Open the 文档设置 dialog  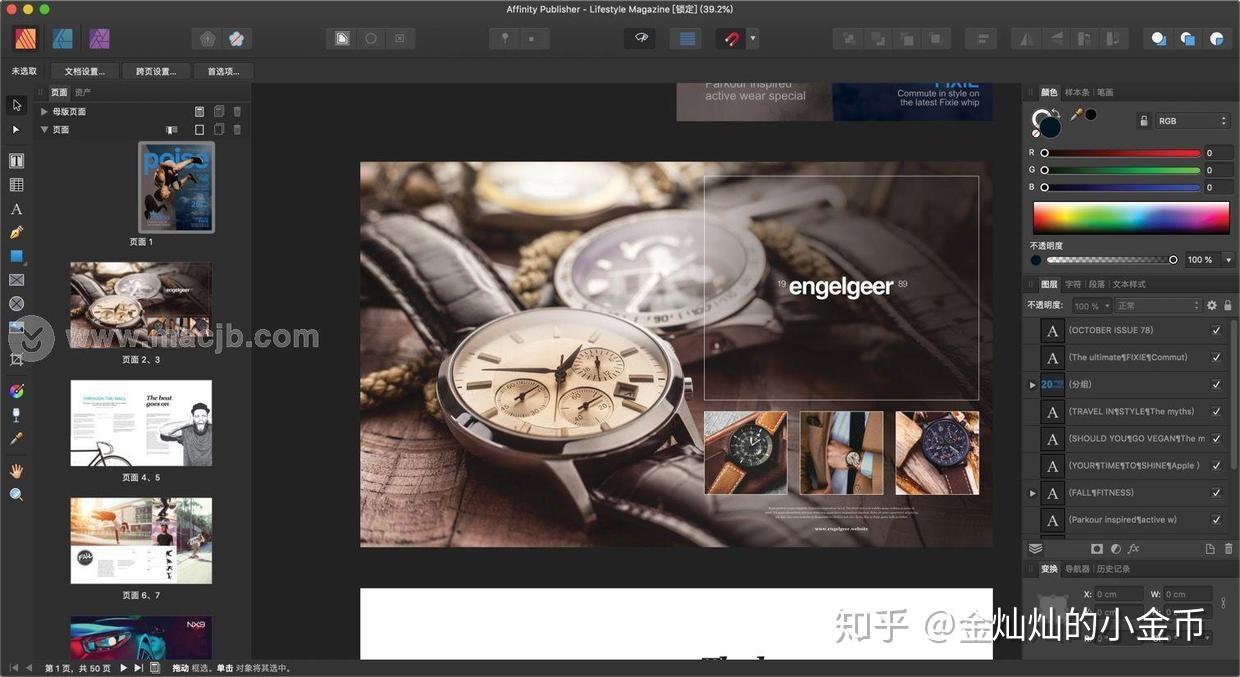click(84, 71)
